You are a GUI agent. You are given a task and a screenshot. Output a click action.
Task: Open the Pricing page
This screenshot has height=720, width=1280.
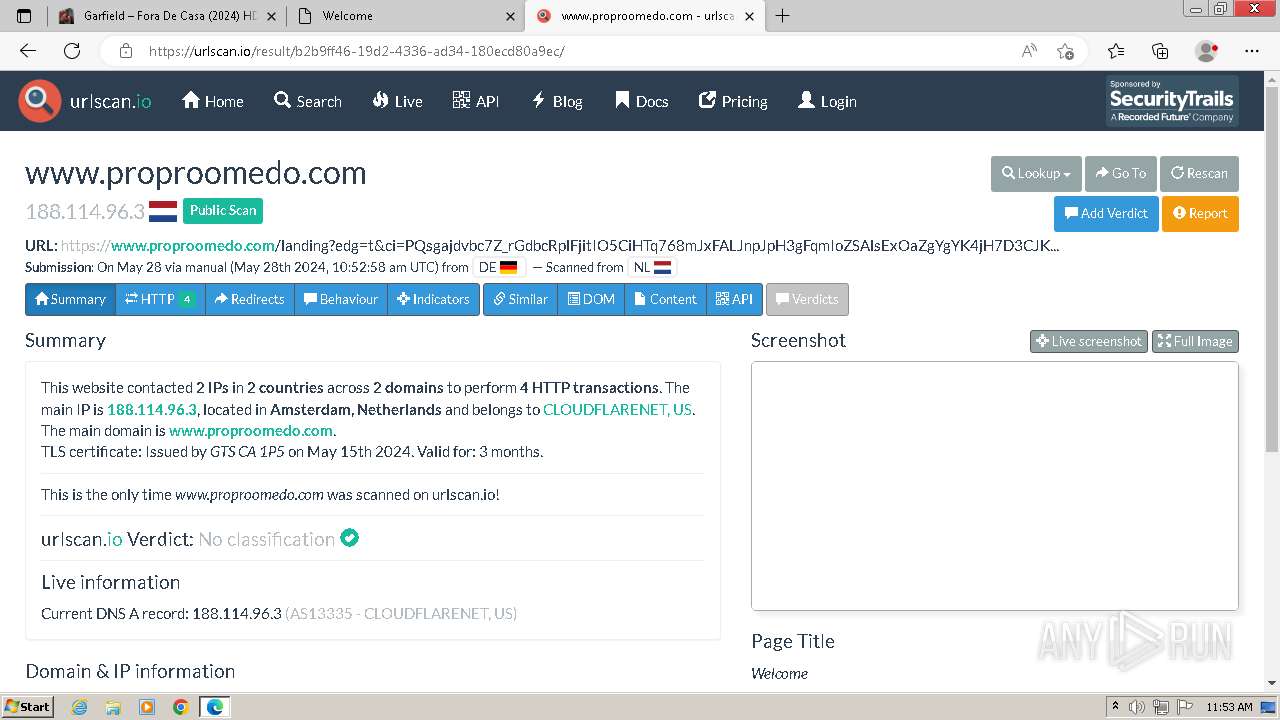tap(732, 101)
